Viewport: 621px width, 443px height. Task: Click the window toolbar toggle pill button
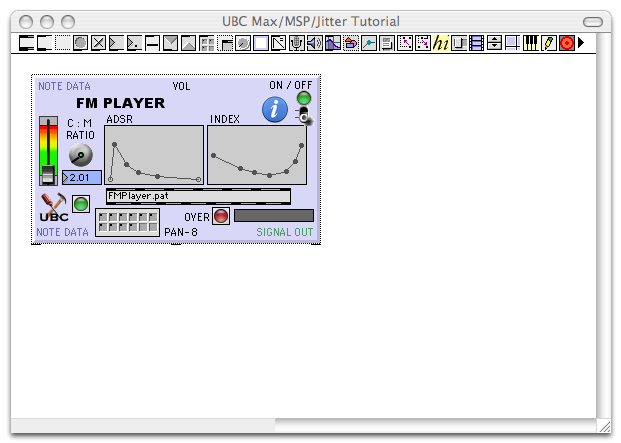tap(592, 22)
